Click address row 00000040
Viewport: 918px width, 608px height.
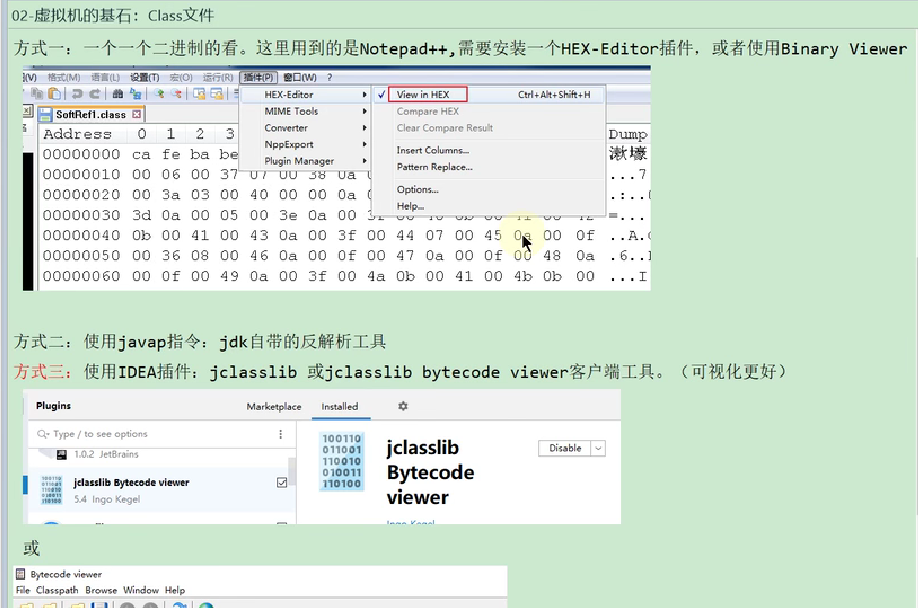coord(81,235)
